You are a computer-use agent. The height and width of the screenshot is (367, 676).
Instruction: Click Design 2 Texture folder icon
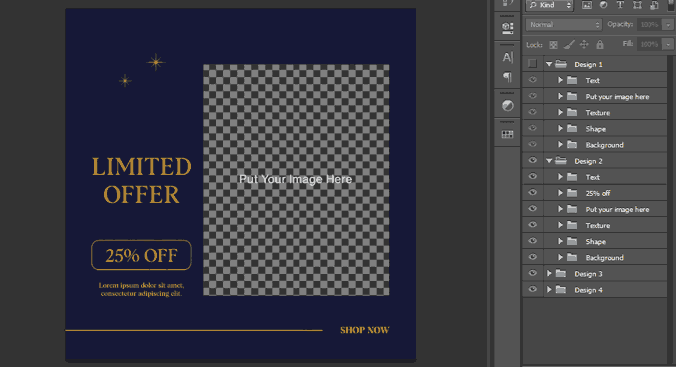572,226
